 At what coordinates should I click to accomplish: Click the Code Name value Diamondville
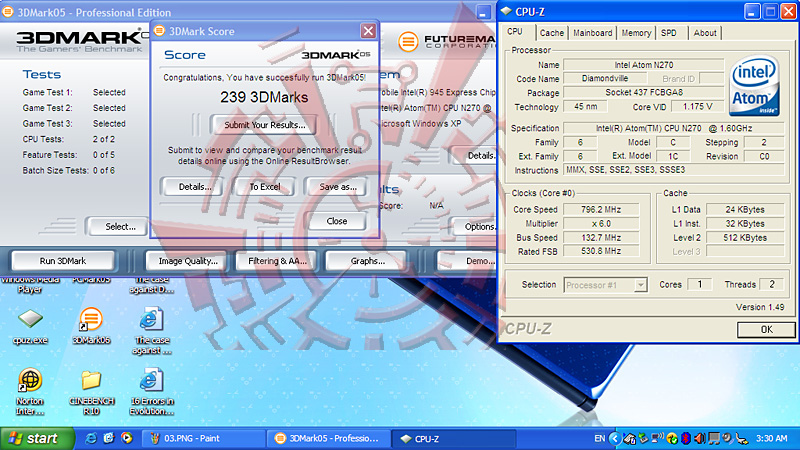click(x=605, y=79)
